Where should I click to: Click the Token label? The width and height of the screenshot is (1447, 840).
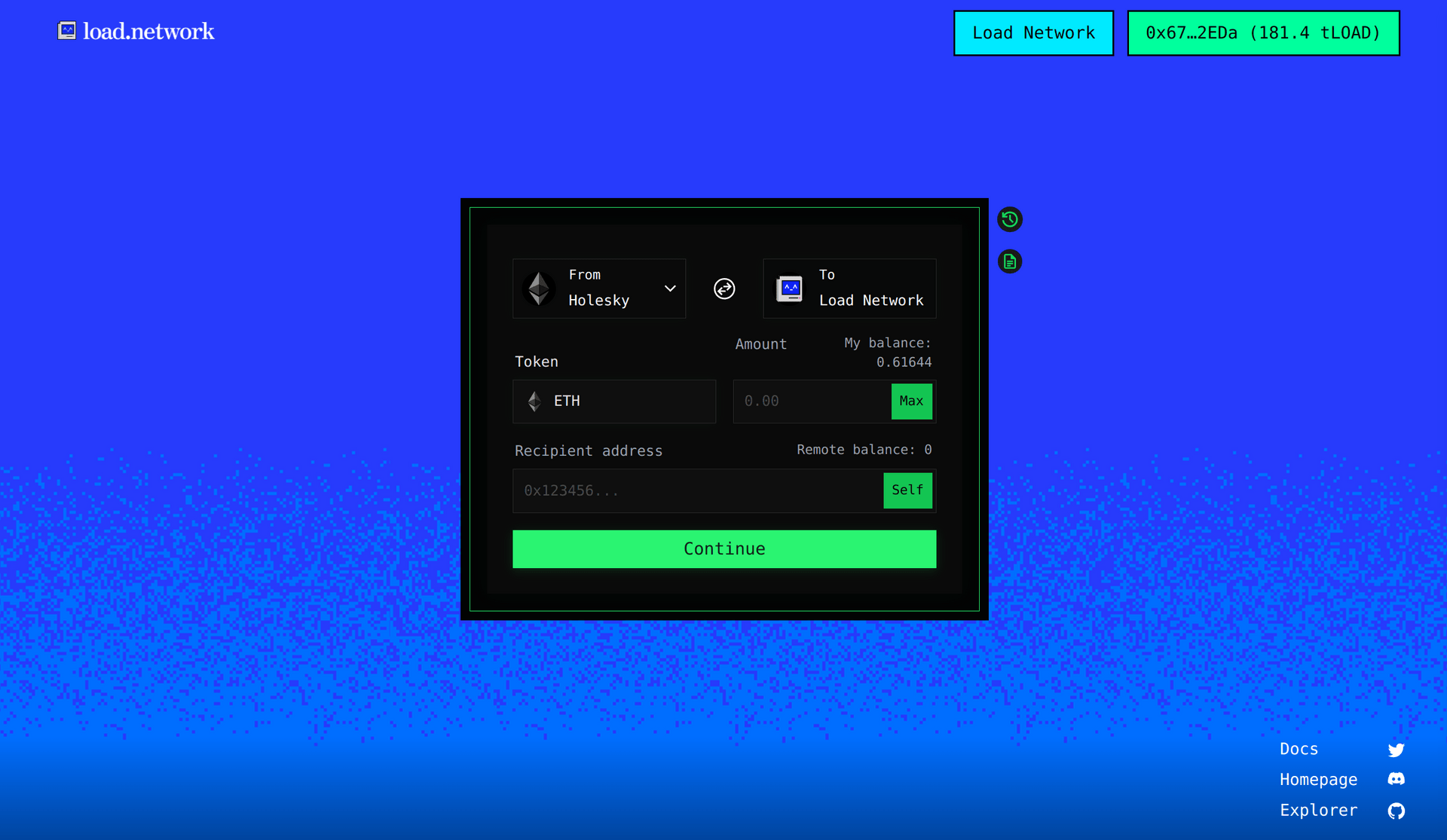click(537, 362)
